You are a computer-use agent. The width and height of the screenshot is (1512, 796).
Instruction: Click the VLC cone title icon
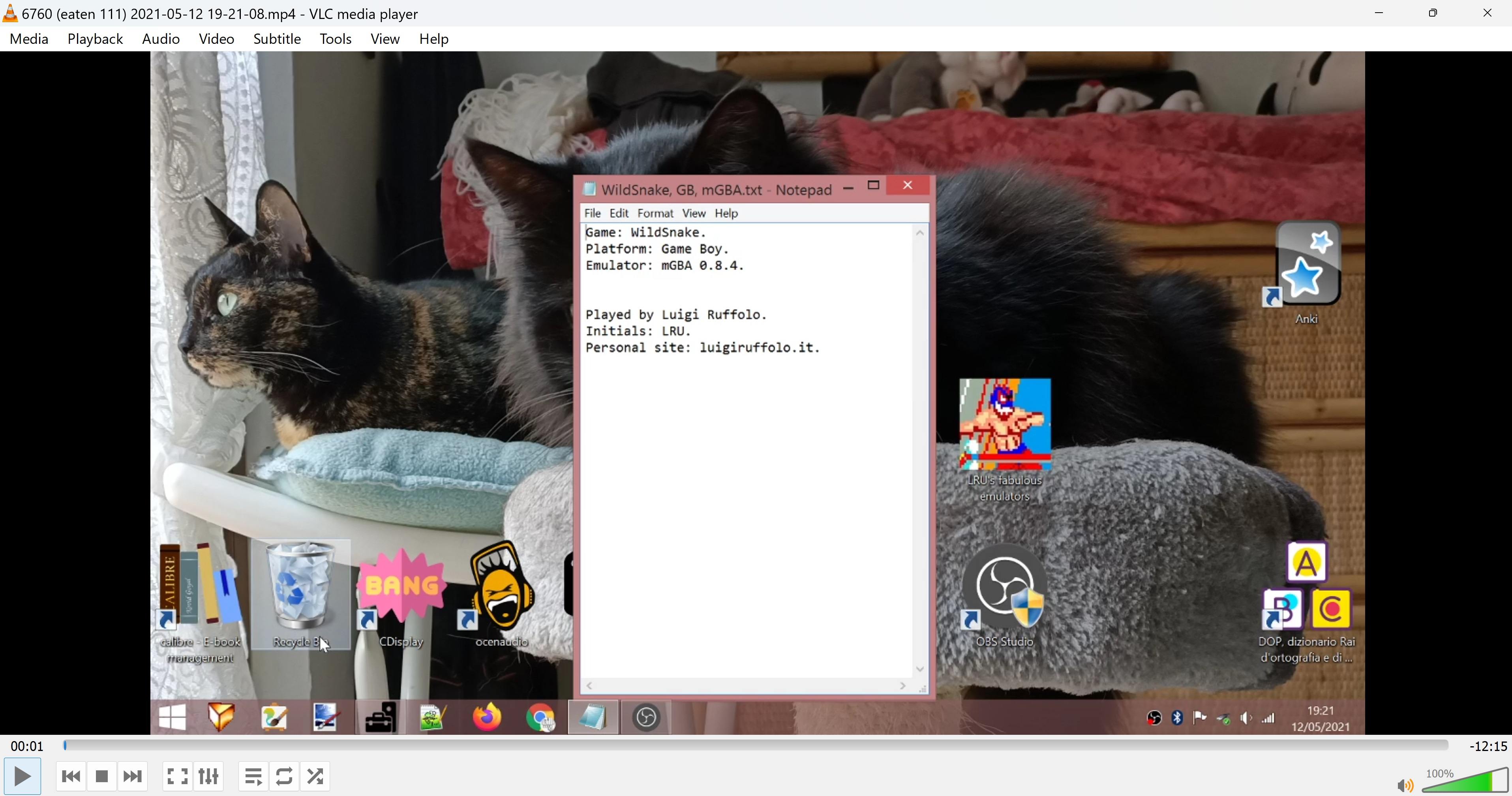click(x=10, y=13)
